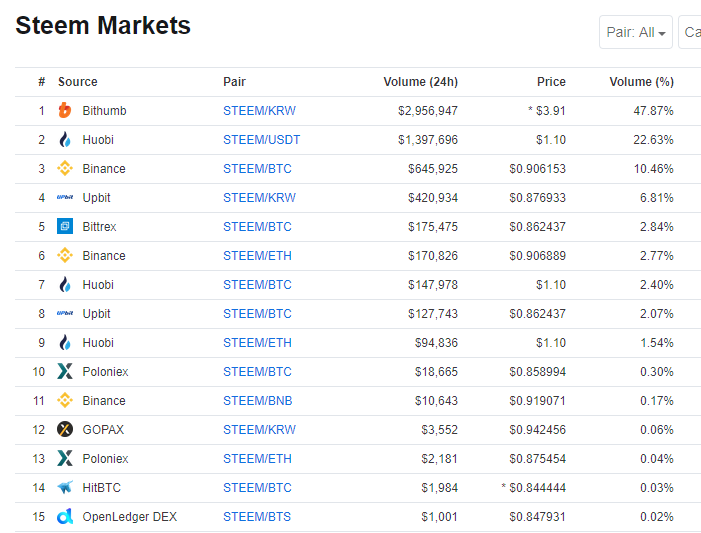Screen dimensions: 701x533
Task: Click the $0.906153 price value
Action: (537, 169)
